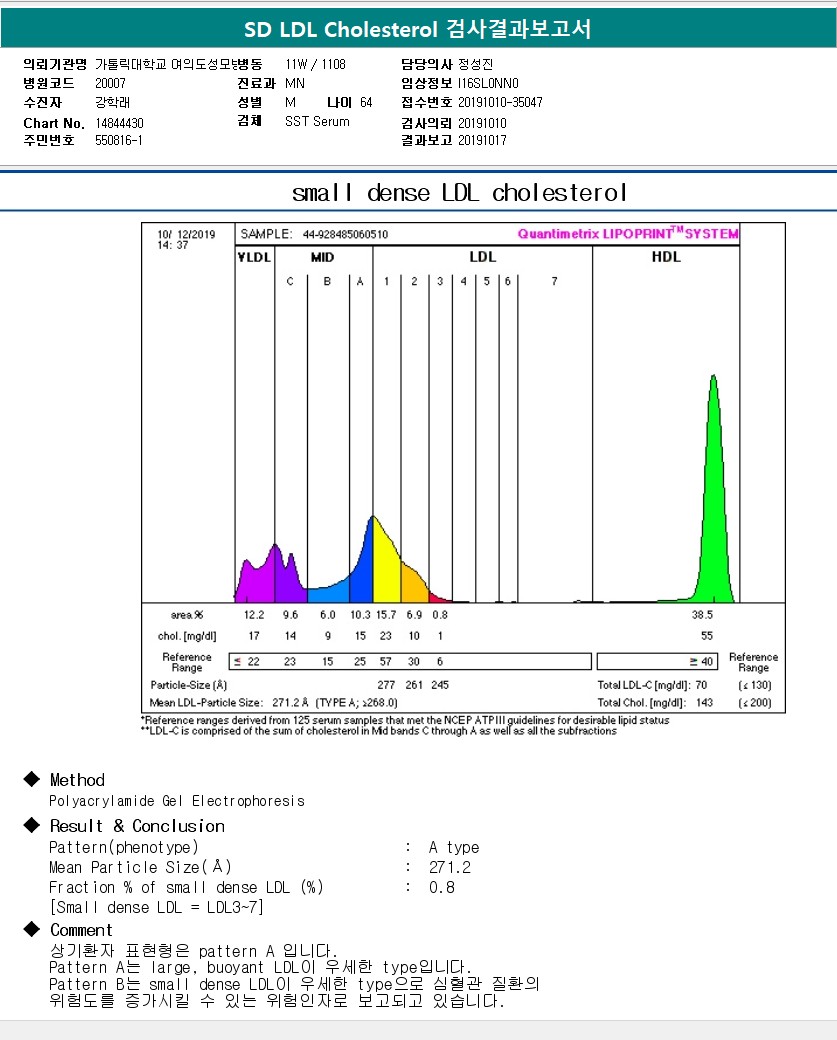Image resolution: width=837 pixels, height=1040 pixels.
Task: Click the Quantimetrix LIPOPRINT SYSTEM label
Action: point(627,234)
